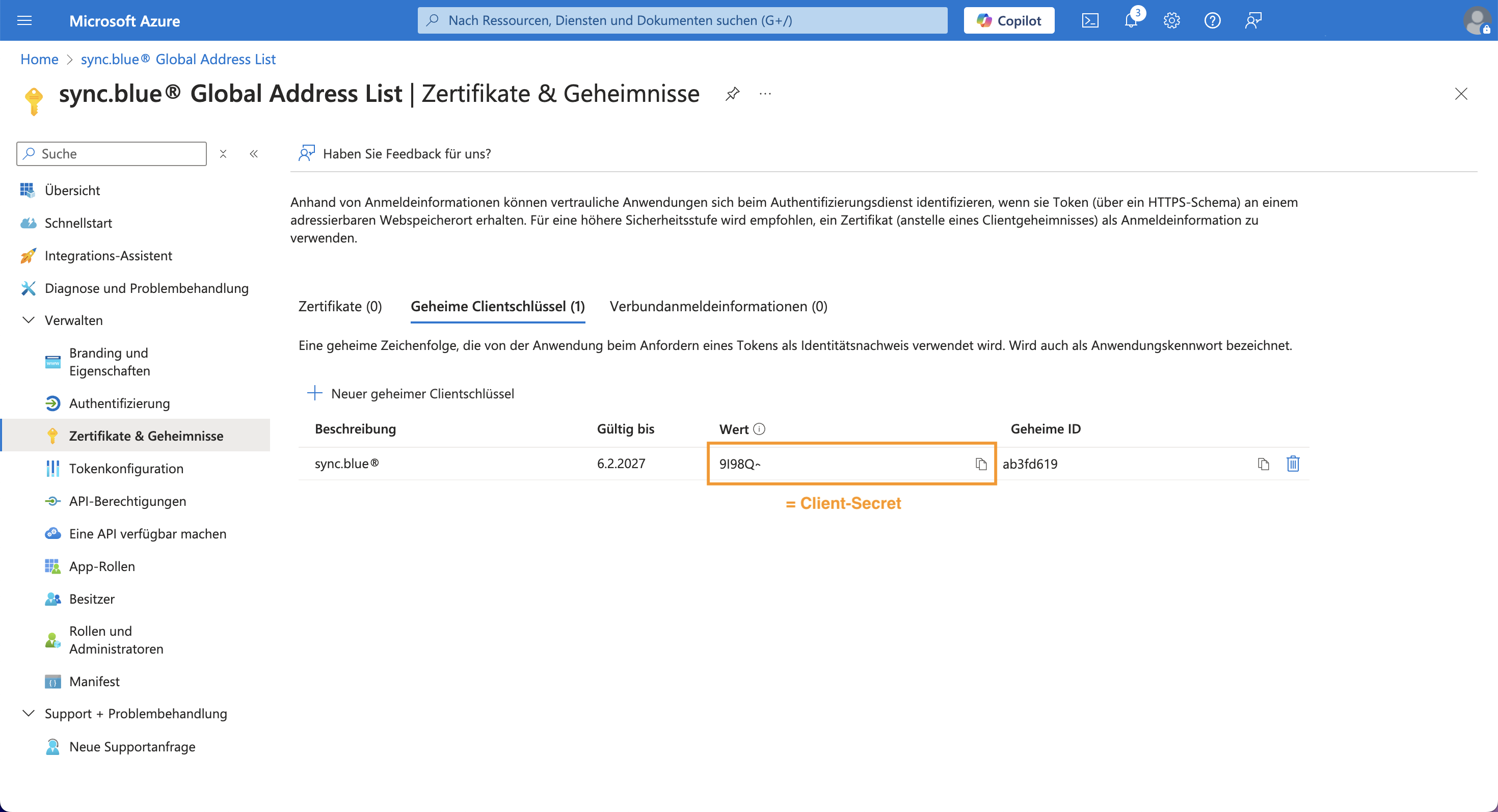This screenshot has height=812, width=1498.
Task: Switch to Verbundanmeldeinformationen (0) tab
Action: tap(719, 306)
